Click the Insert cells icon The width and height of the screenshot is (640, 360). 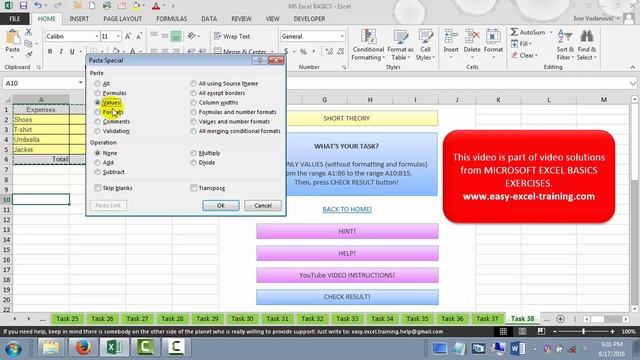451,37
